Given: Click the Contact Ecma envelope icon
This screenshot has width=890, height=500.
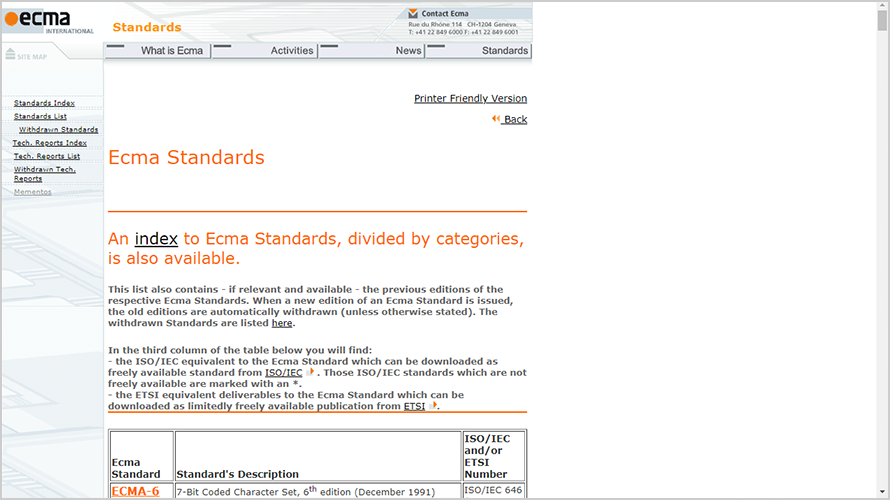Looking at the screenshot, I should pos(413,13).
